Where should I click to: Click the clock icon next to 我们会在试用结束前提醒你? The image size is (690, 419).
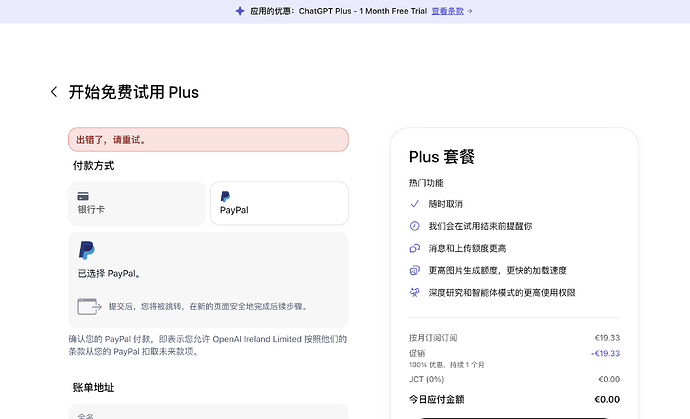tap(415, 226)
